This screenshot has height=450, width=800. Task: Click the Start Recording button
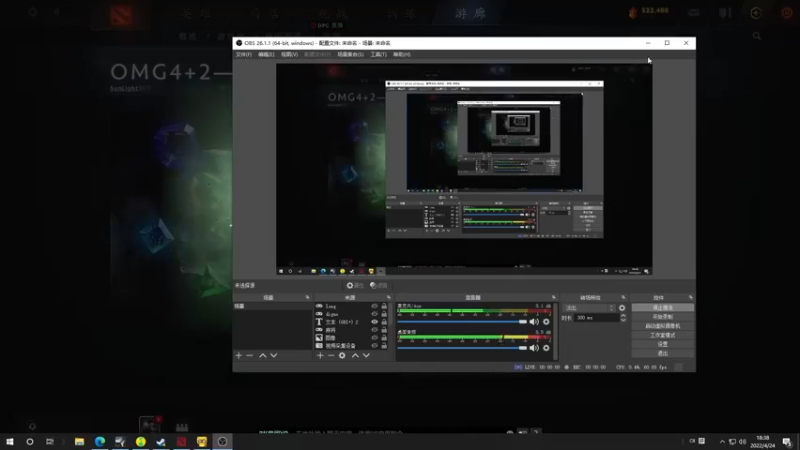(662, 317)
